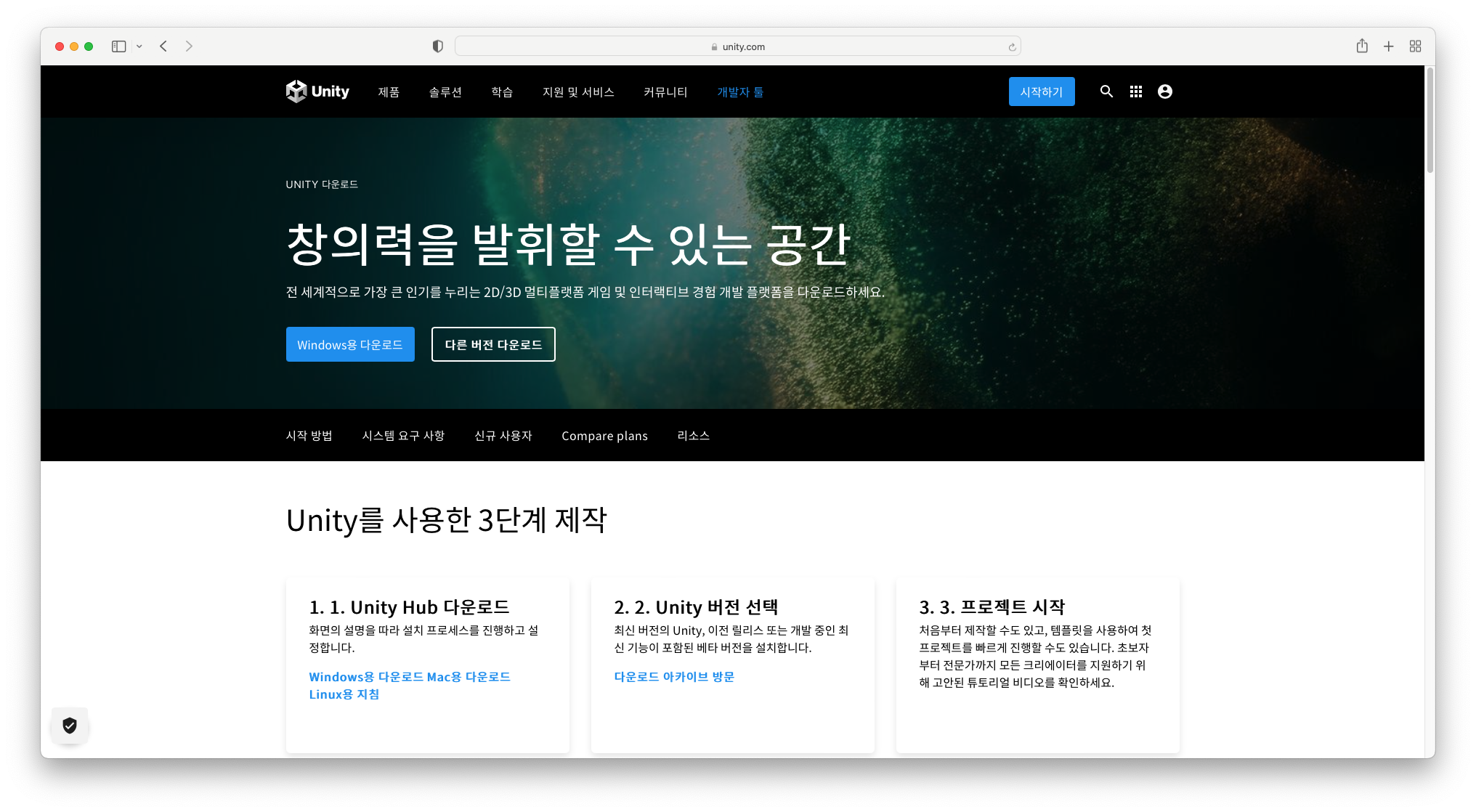
Task: Toggle the Safari sidebar button
Action: 118,46
